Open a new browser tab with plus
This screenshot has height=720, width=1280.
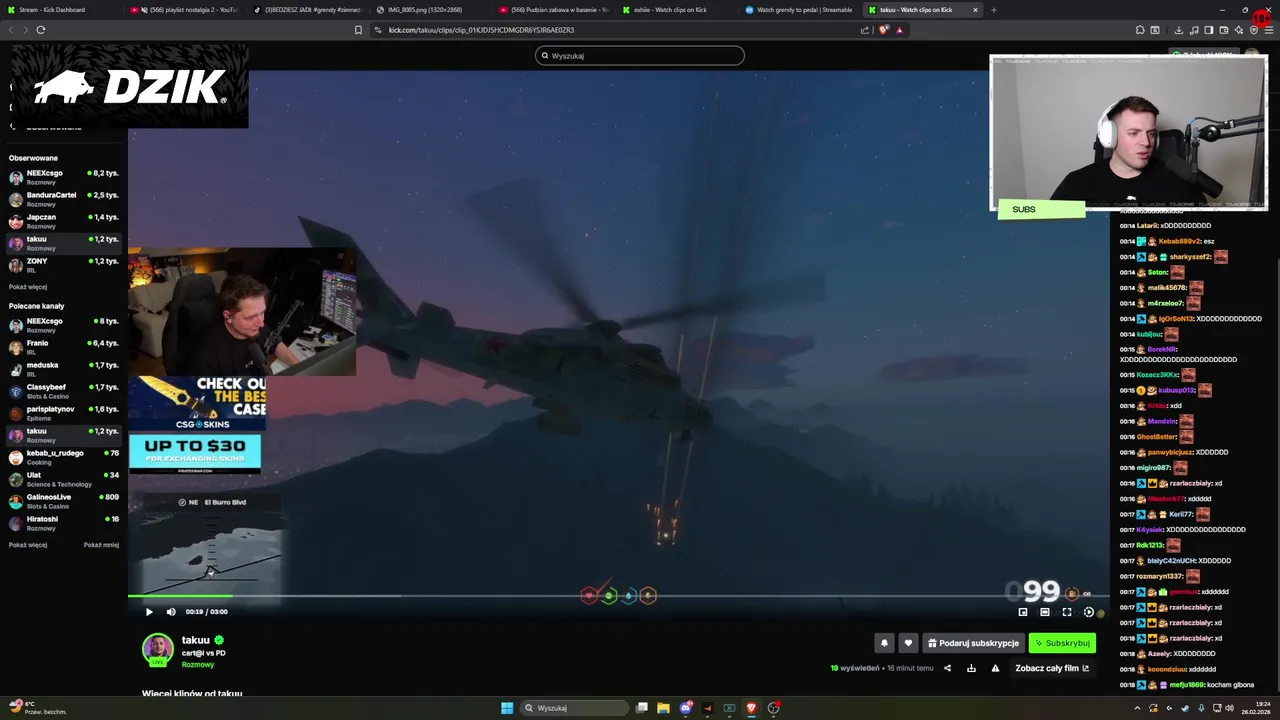993,10
